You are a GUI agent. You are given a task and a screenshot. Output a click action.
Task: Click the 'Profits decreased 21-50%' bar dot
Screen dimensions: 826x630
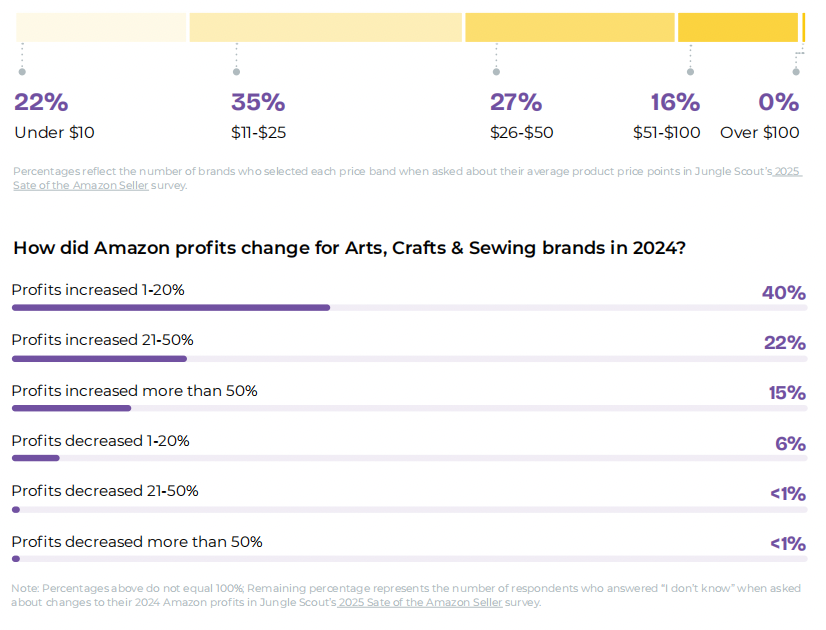[16, 509]
